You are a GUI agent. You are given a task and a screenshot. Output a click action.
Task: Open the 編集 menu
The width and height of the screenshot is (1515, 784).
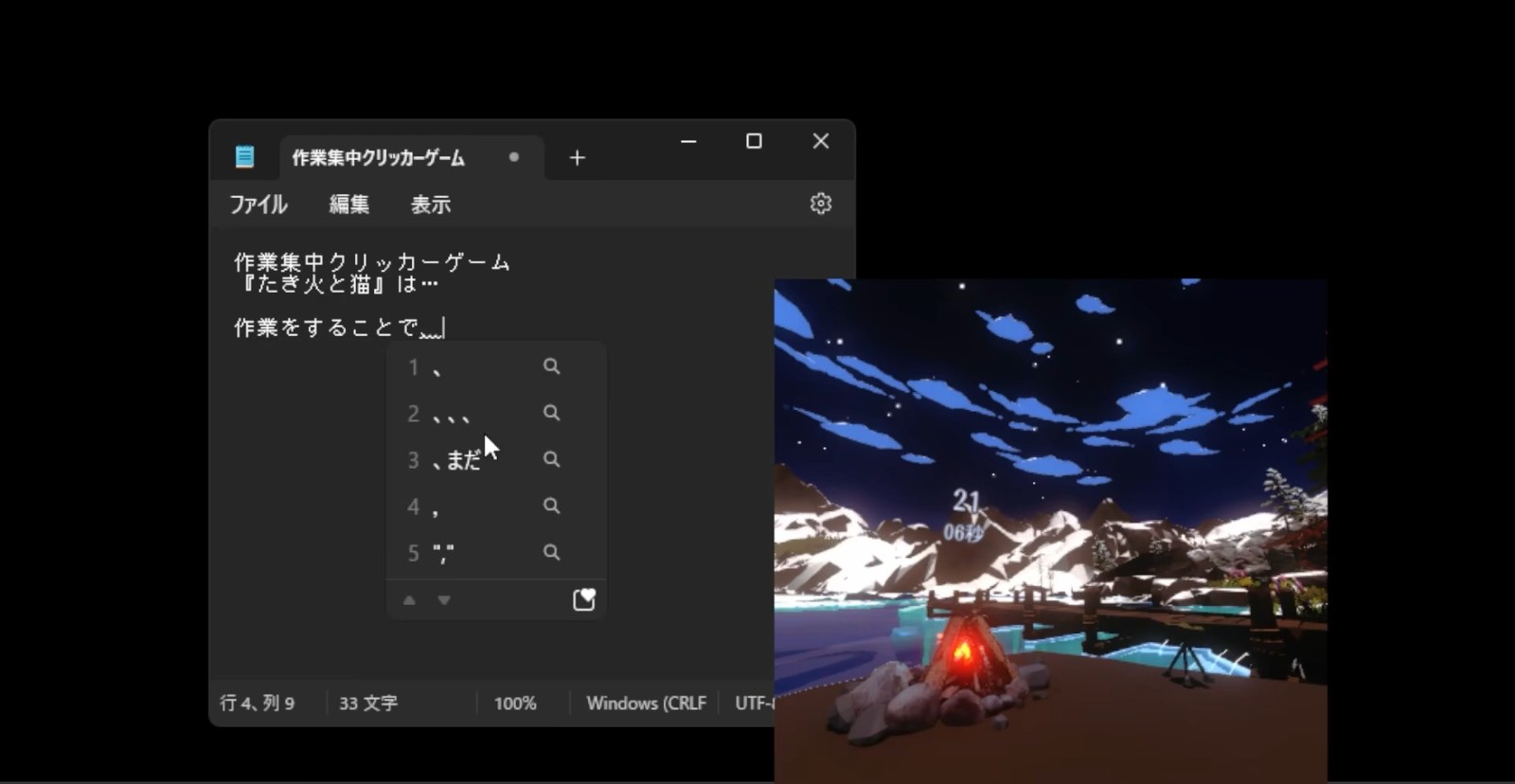pos(348,205)
